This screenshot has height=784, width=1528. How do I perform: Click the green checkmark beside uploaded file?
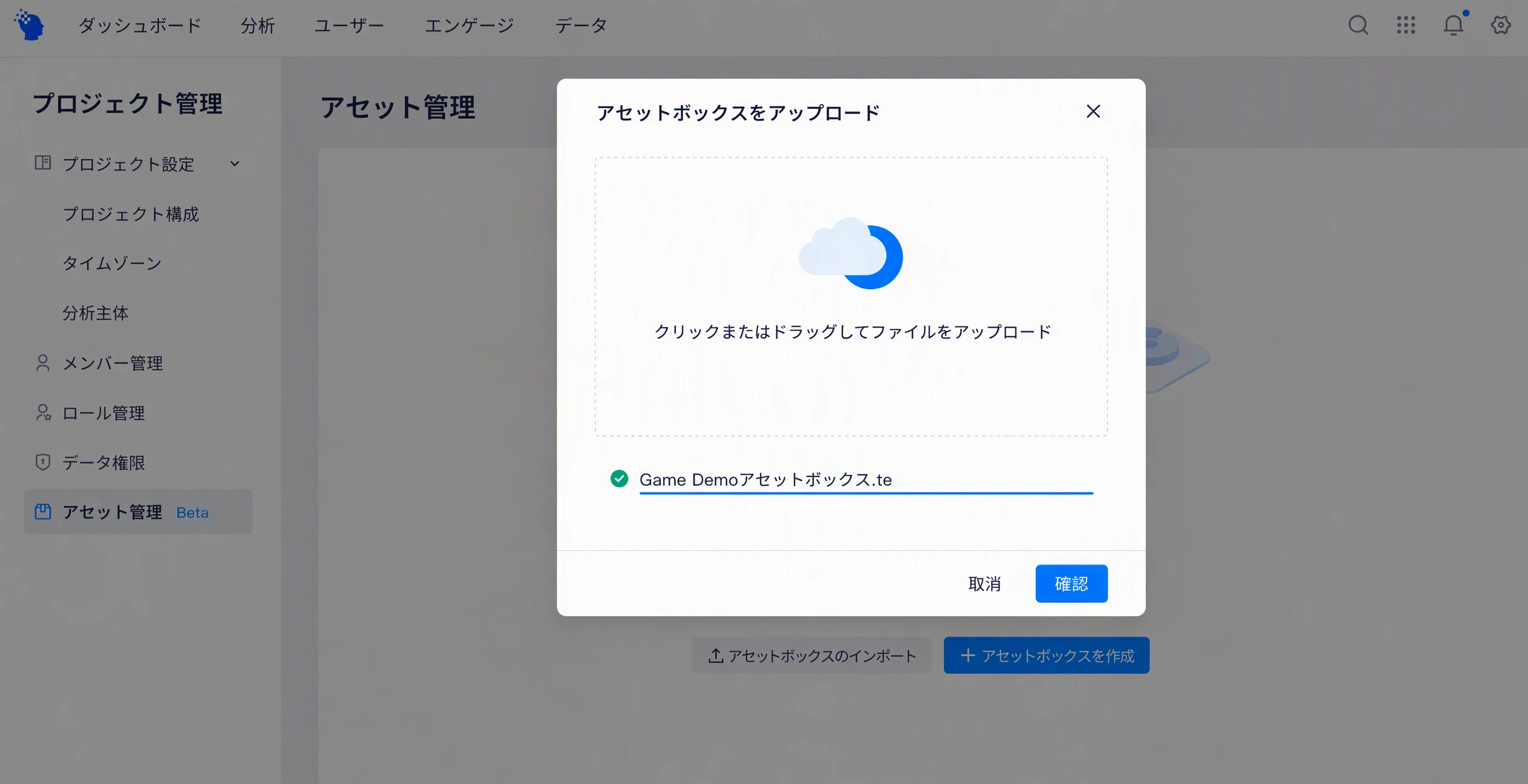click(x=619, y=479)
